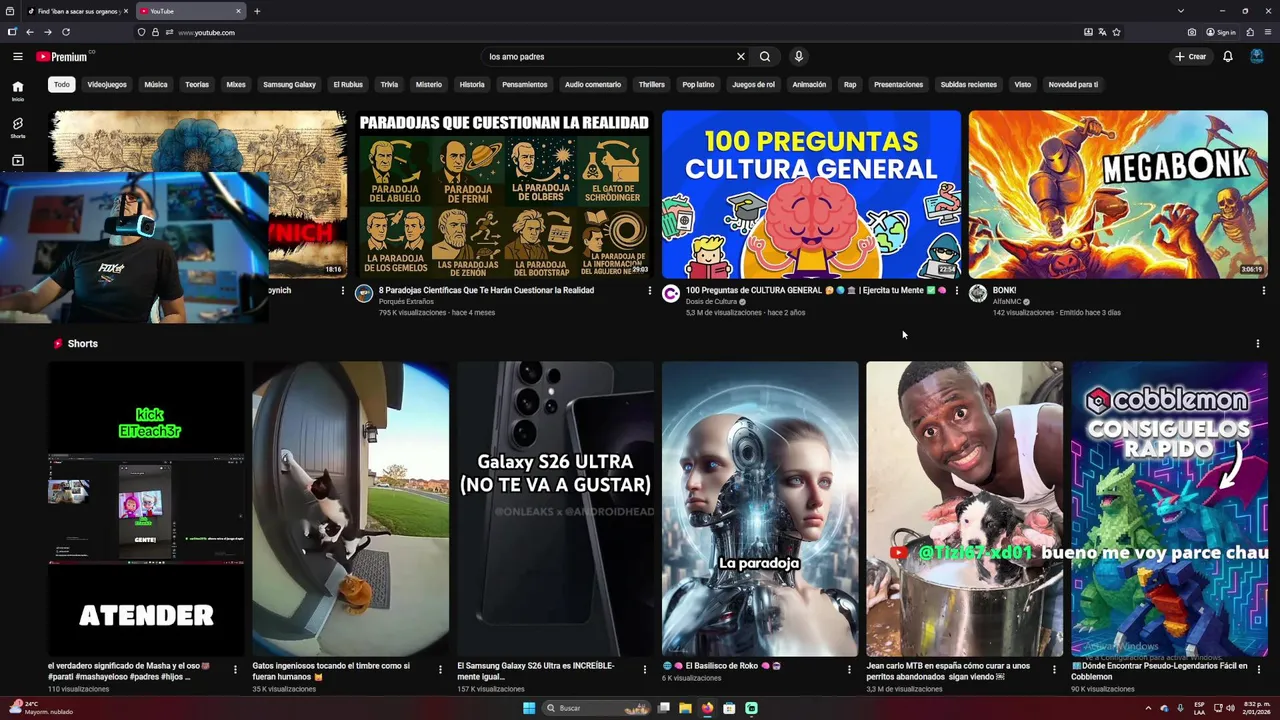Open options for Gatos ingeniosos short
Viewport: 1280px width, 720px height.
click(x=440, y=670)
